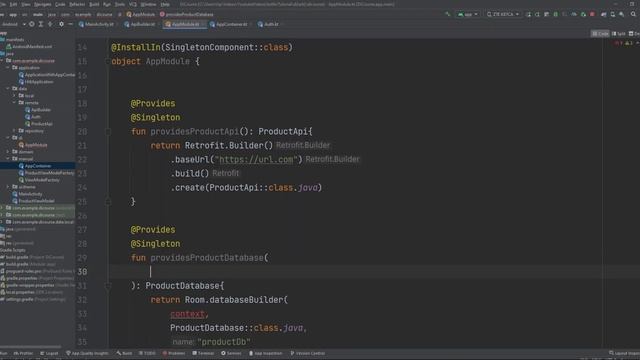
Task: Open the Terminal tool window
Action: [203, 353]
